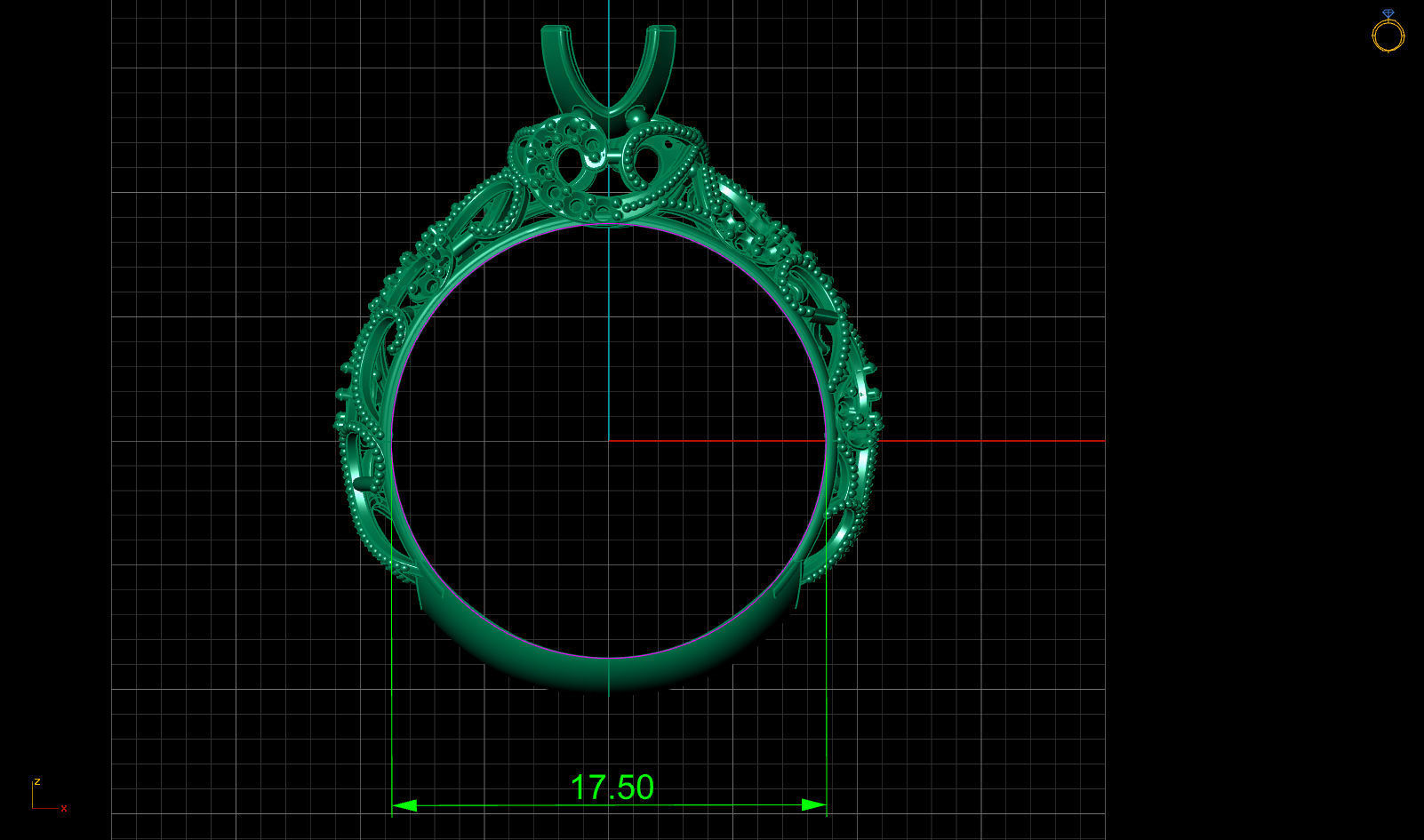This screenshot has height=840, width=1424.
Task: Click the right arrowhead of the dimension line
Action: (813, 805)
